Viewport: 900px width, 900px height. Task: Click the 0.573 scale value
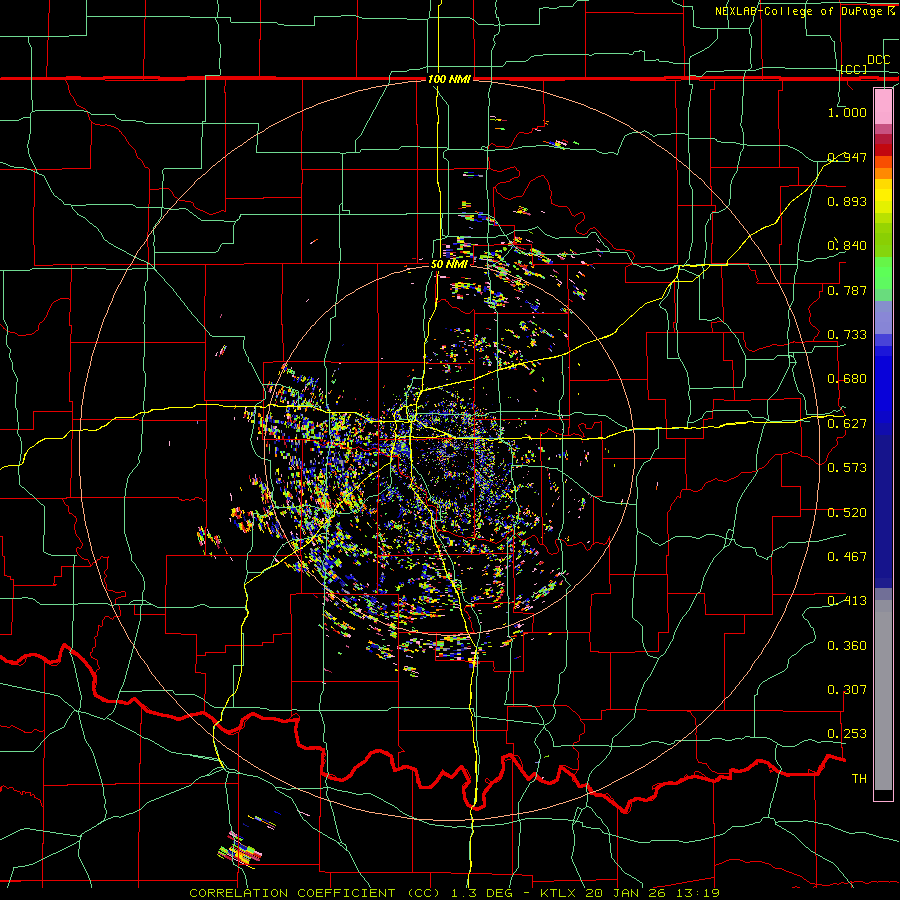pyautogui.click(x=847, y=468)
